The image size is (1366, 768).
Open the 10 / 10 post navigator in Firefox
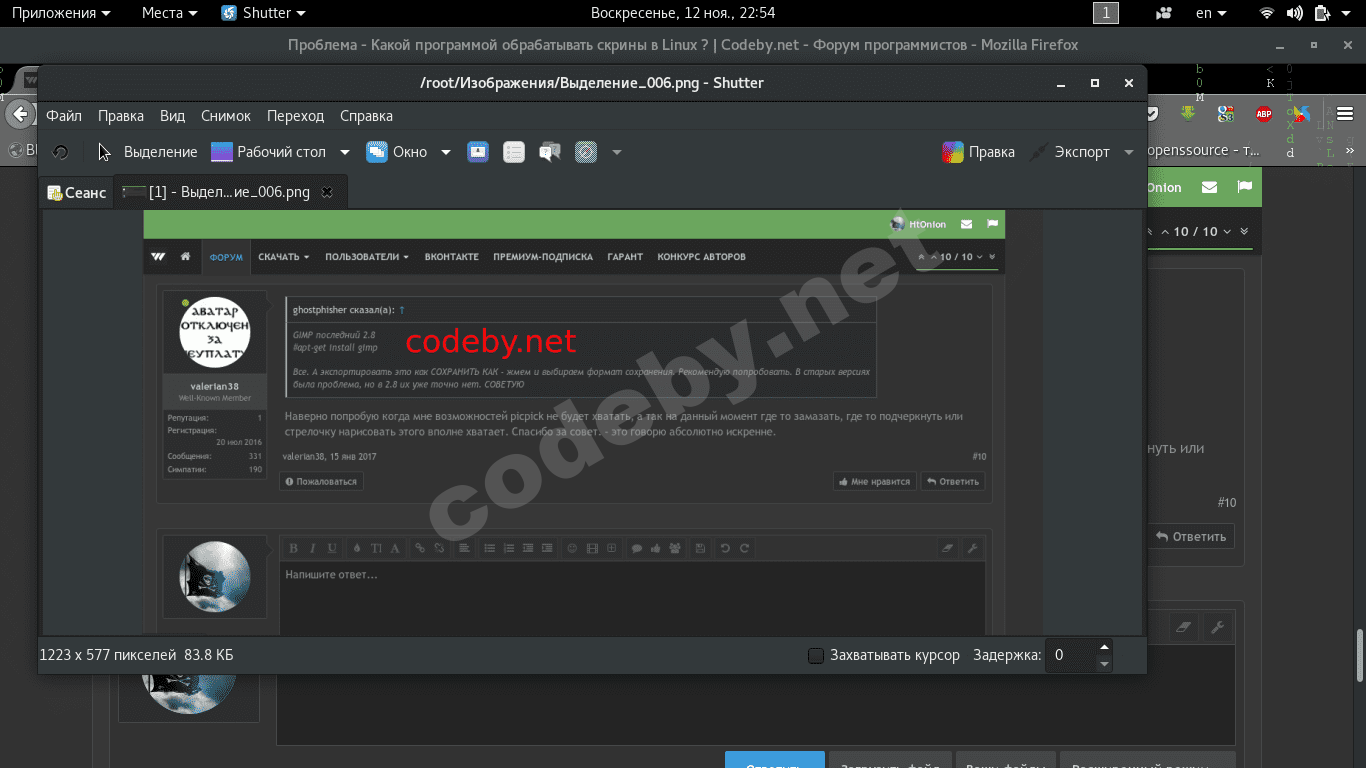pos(1196,231)
